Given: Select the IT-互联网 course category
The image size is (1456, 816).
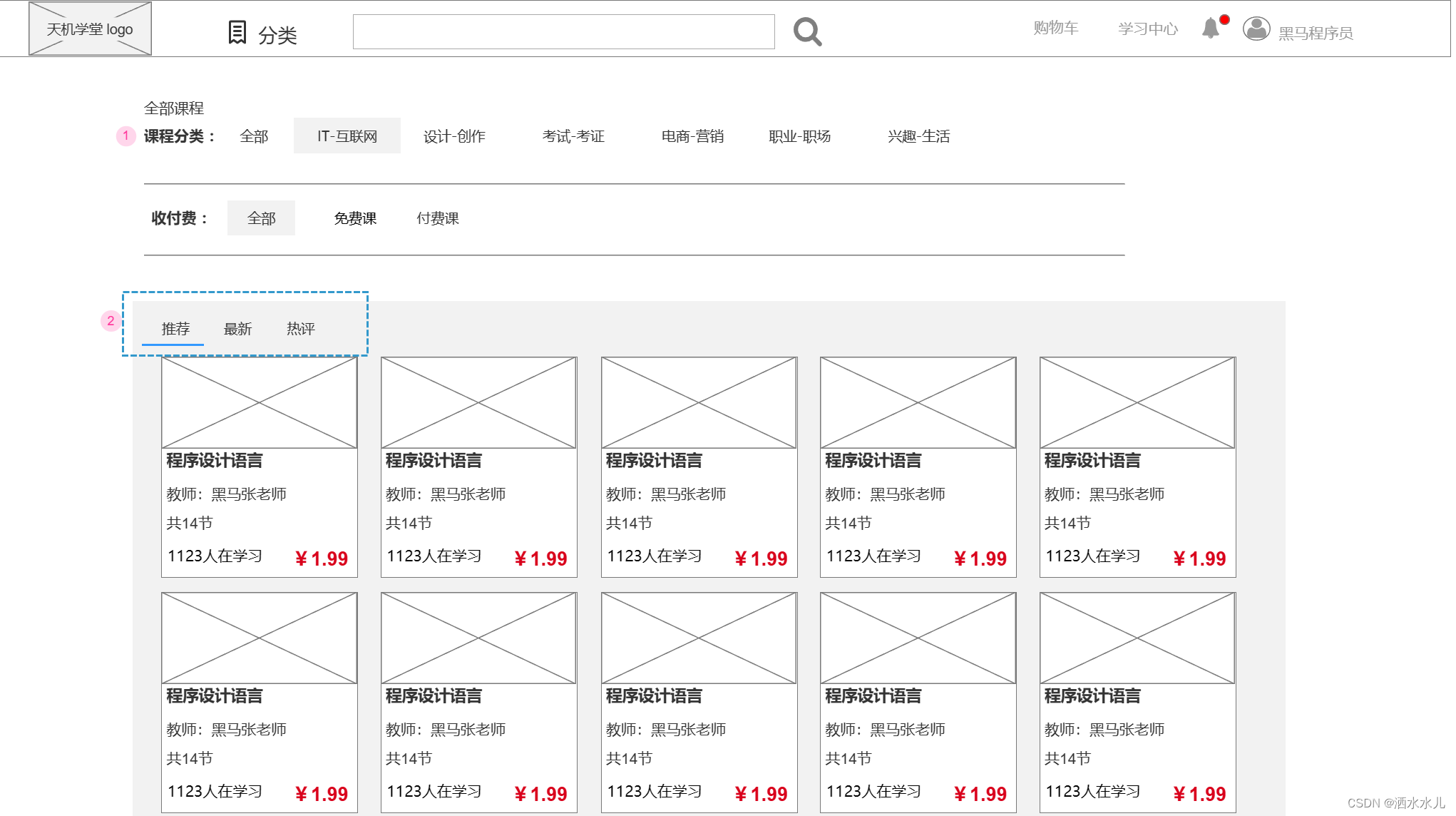Looking at the screenshot, I should click(x=347, y=136).
